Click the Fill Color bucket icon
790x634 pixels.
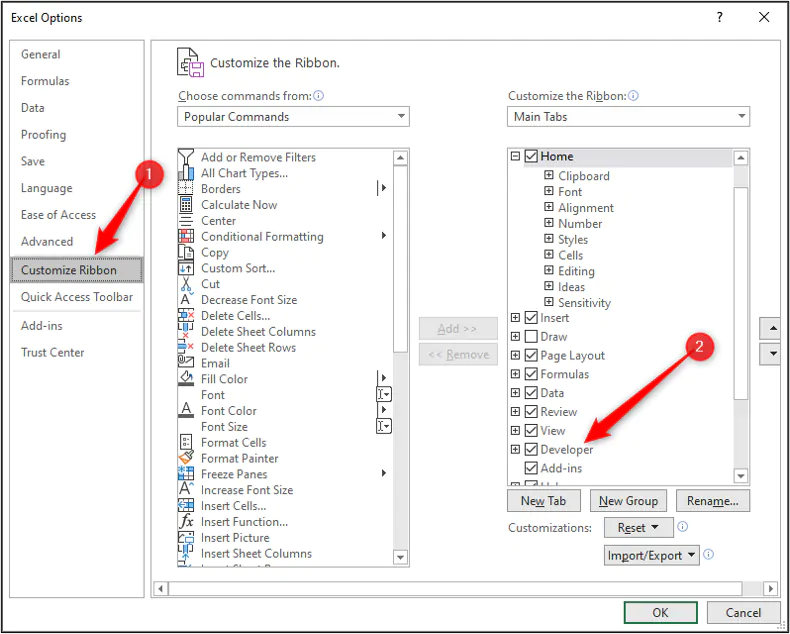pyautogui.click(x=186, y=379)
